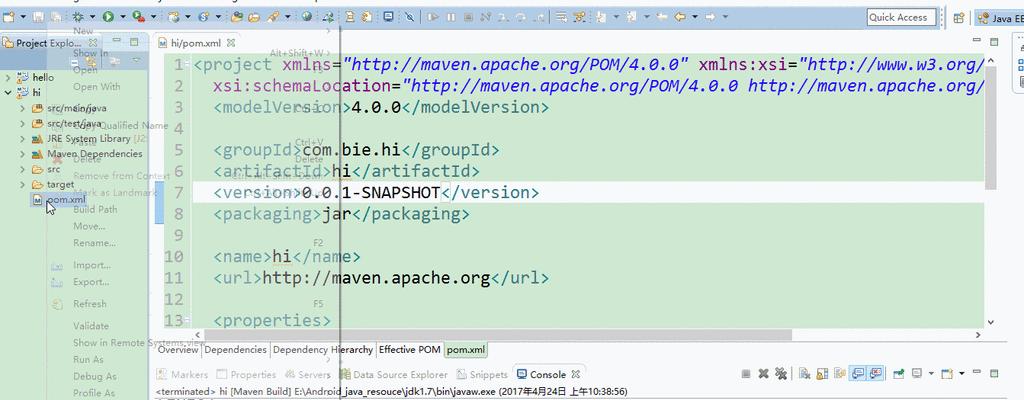The image size is (1024, 400).
Task: Click Remove All Terminated Launches double-X icon
Action: click(x=780, y=374)
